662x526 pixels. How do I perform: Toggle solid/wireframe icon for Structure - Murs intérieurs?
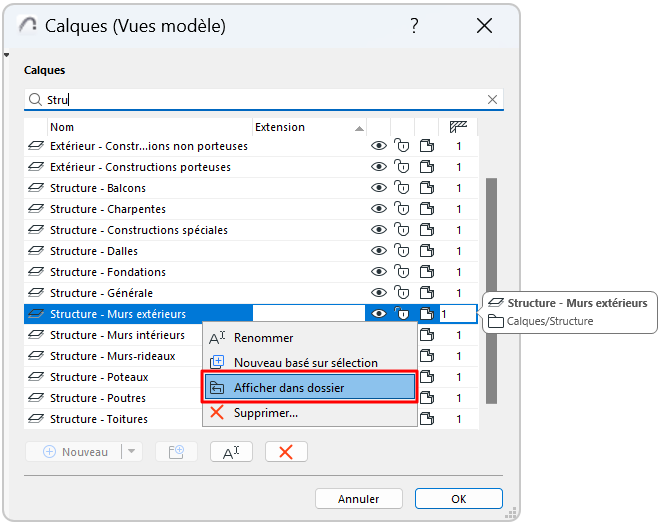[427, 334]
